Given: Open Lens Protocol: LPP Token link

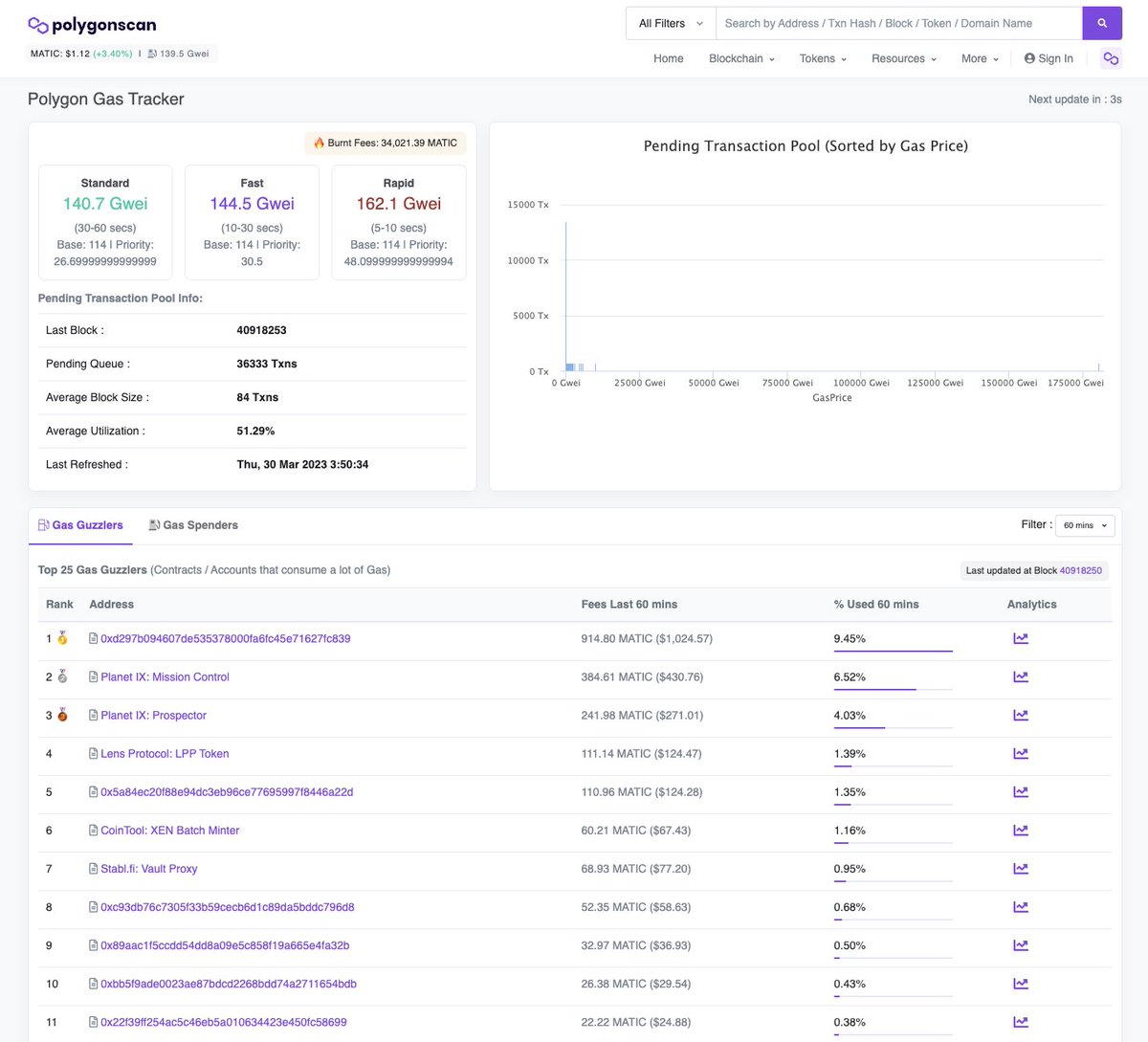Looking at the screenshot, I should [x=165, y=753].
